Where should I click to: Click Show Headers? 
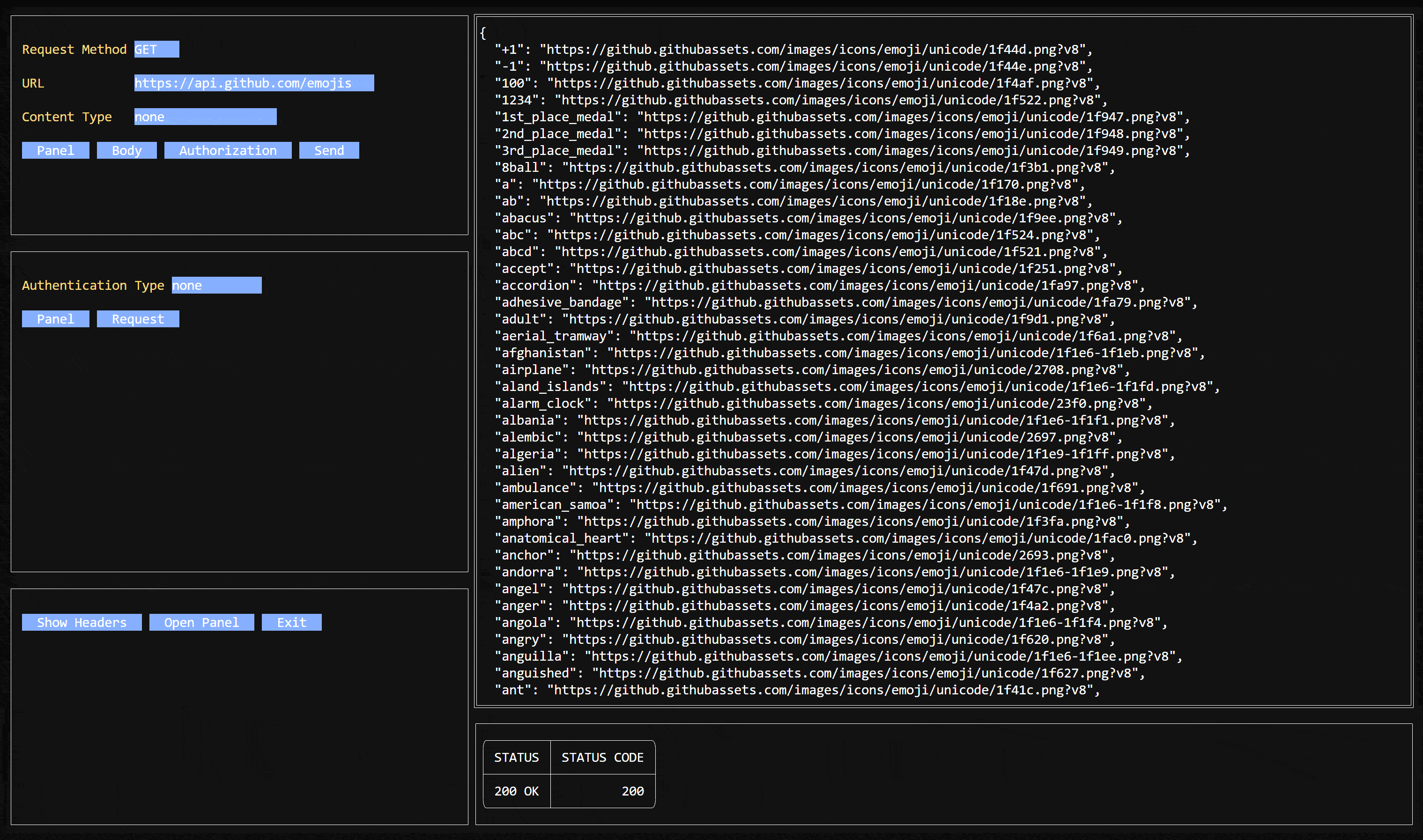coord(81,622)
